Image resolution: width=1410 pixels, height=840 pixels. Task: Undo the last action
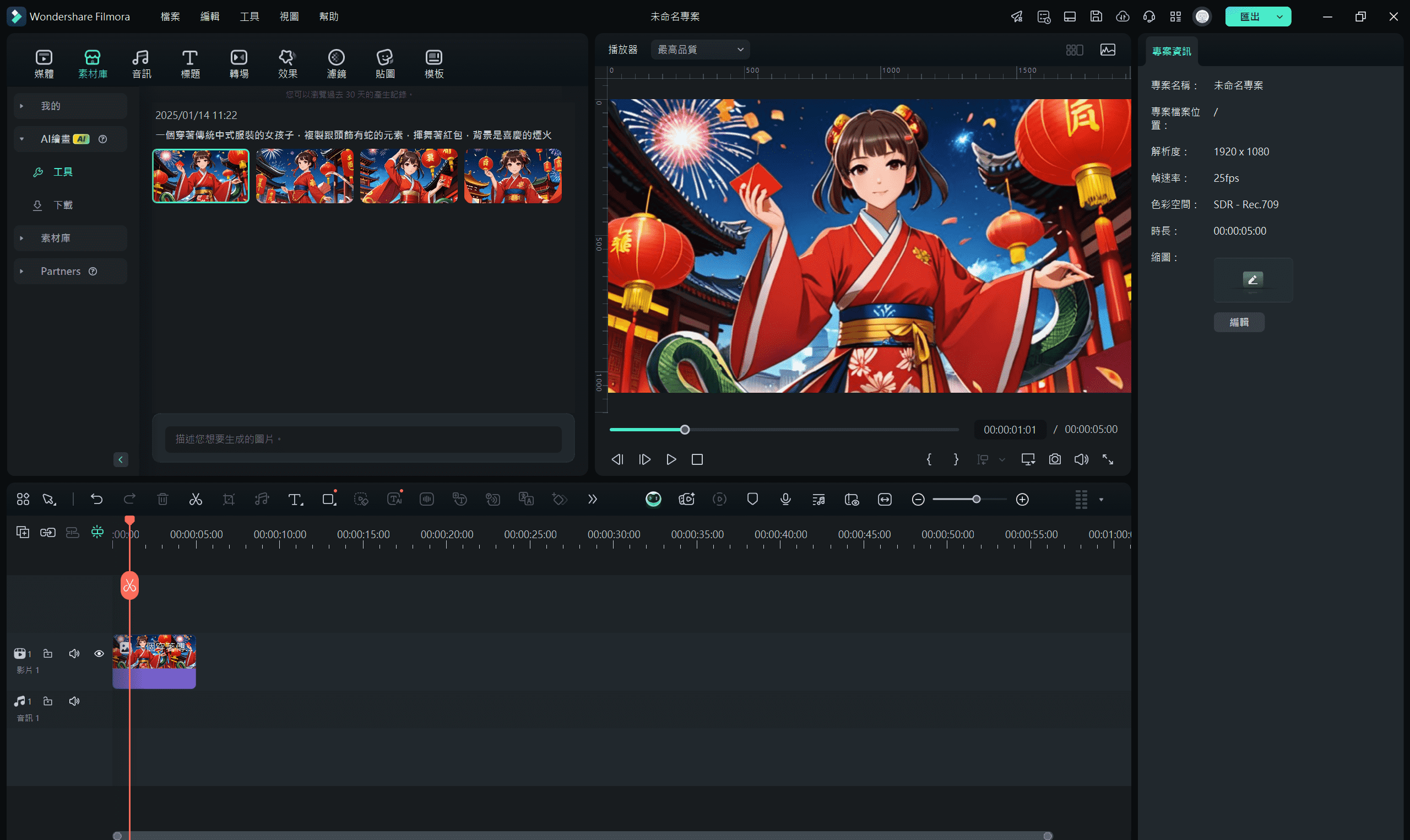pos(97,499)
